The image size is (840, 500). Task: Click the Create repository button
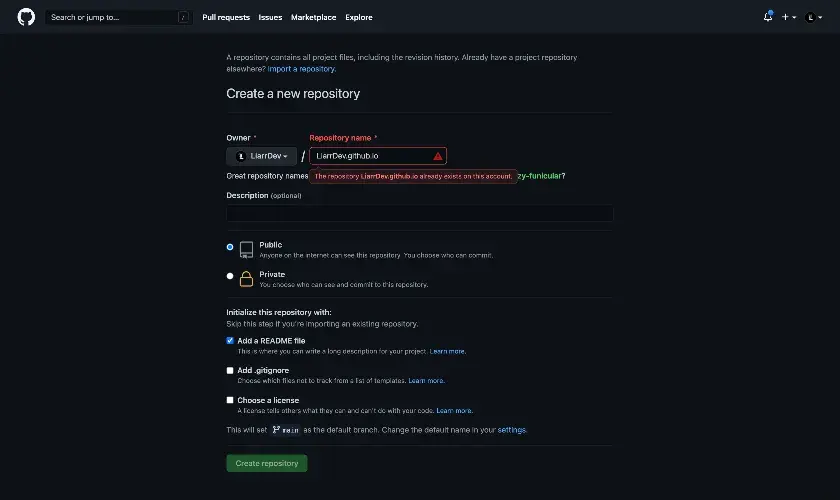click(x=267, y=464)
